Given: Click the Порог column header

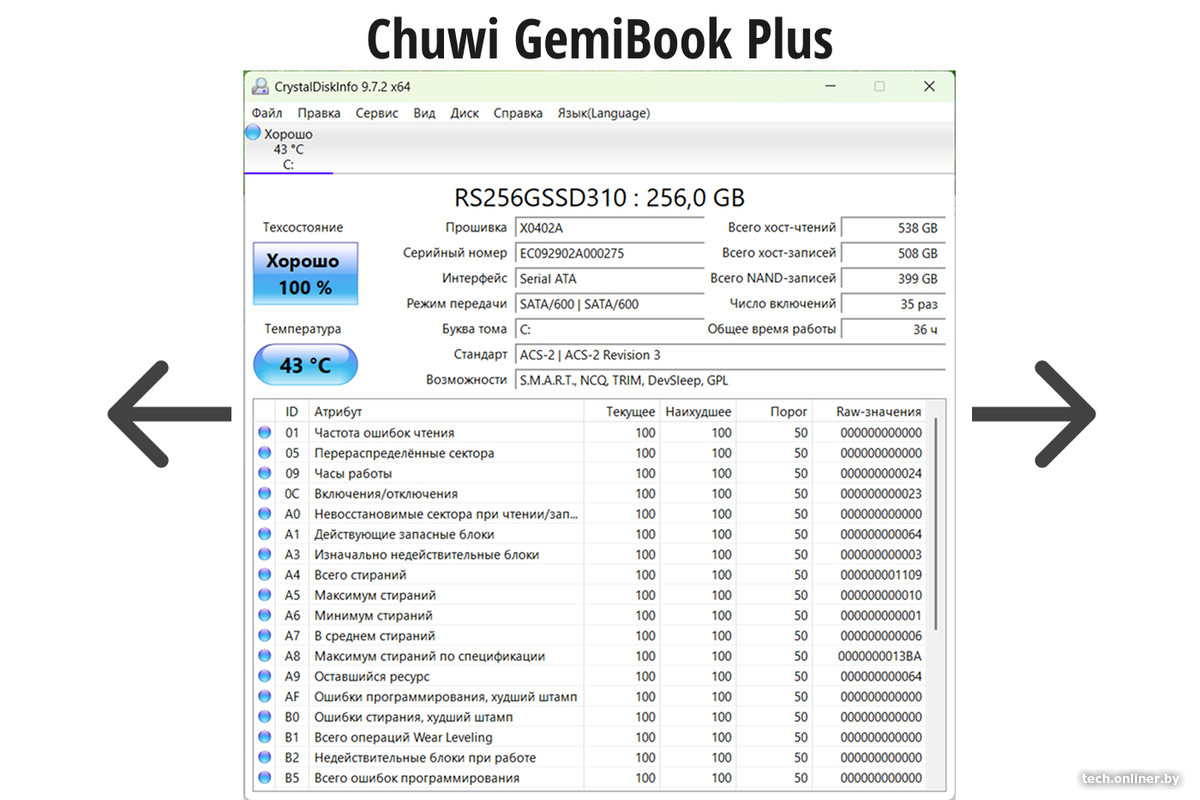Looking at the screenshot, I should click(774, 412).
